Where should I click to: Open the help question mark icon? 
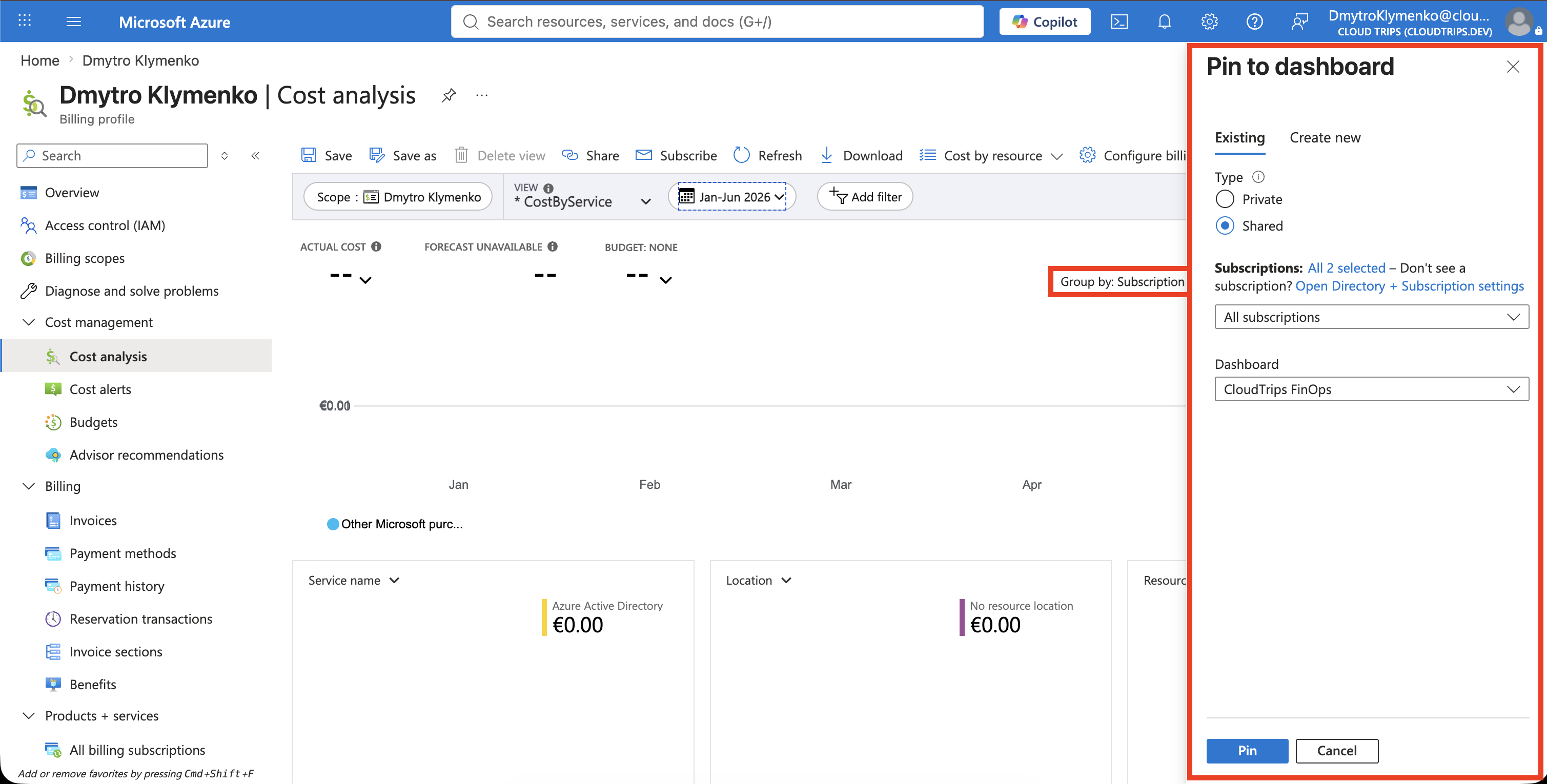click(1254, 22)
